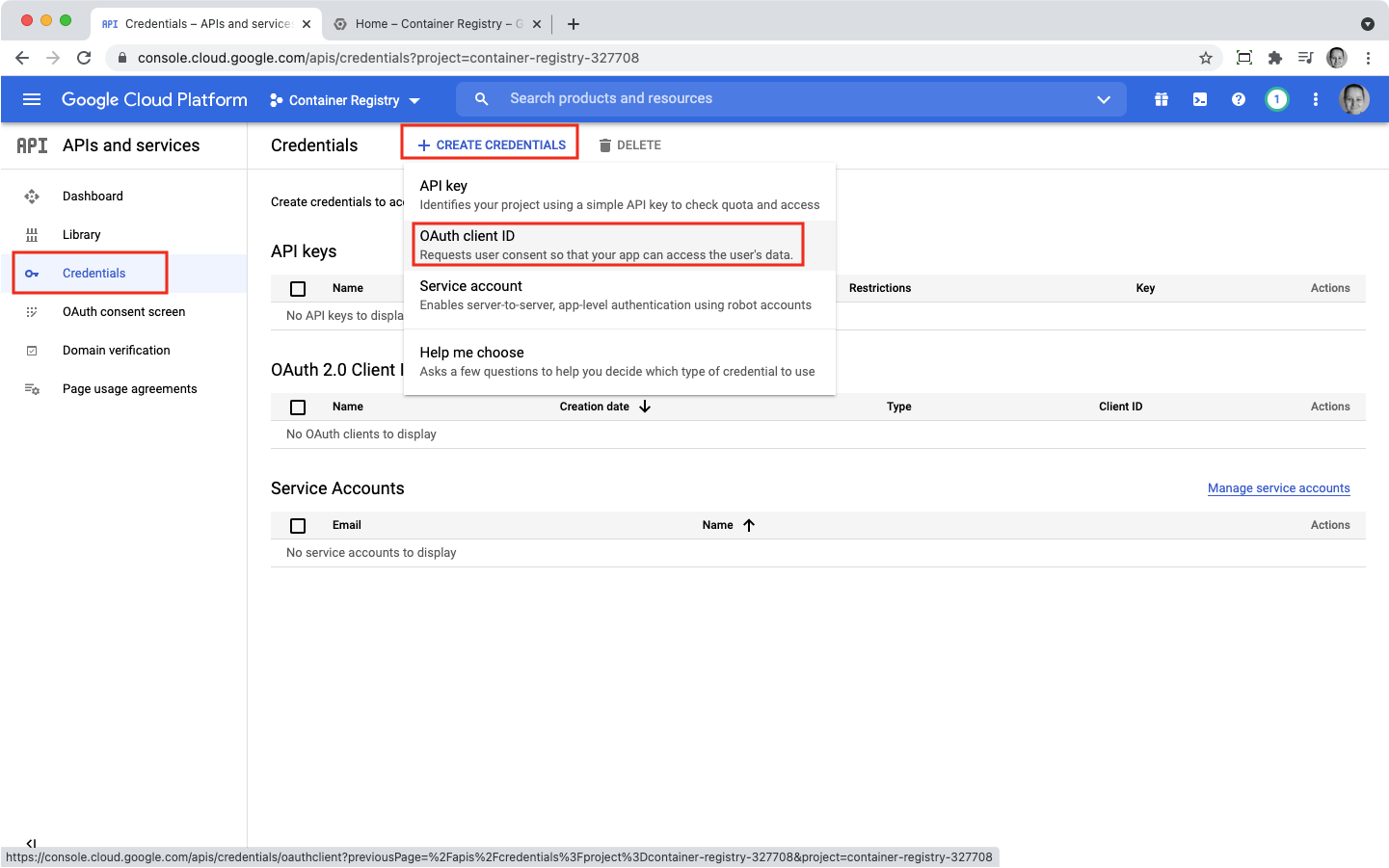This screenshot has height=868, width=1389.
Task: Open the browser extensions puzzle icon
Action: coord(1275,58)
